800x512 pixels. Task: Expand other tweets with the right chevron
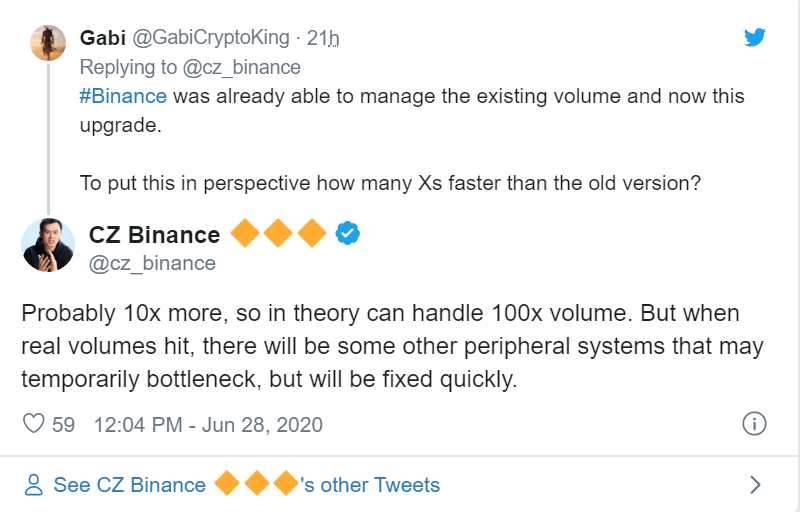point(756,485)
